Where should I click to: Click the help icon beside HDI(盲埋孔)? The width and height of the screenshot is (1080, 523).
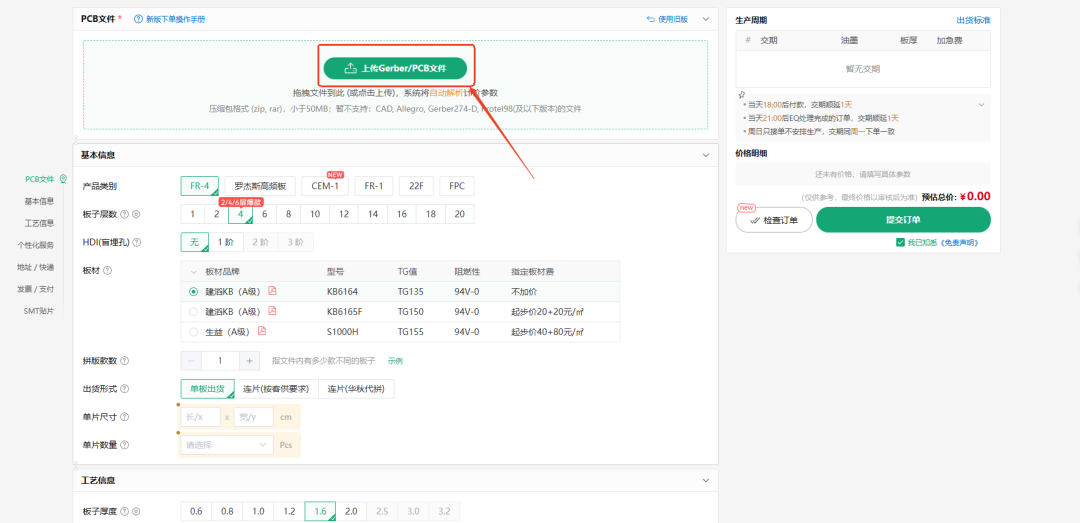click(x=136, y=243)
